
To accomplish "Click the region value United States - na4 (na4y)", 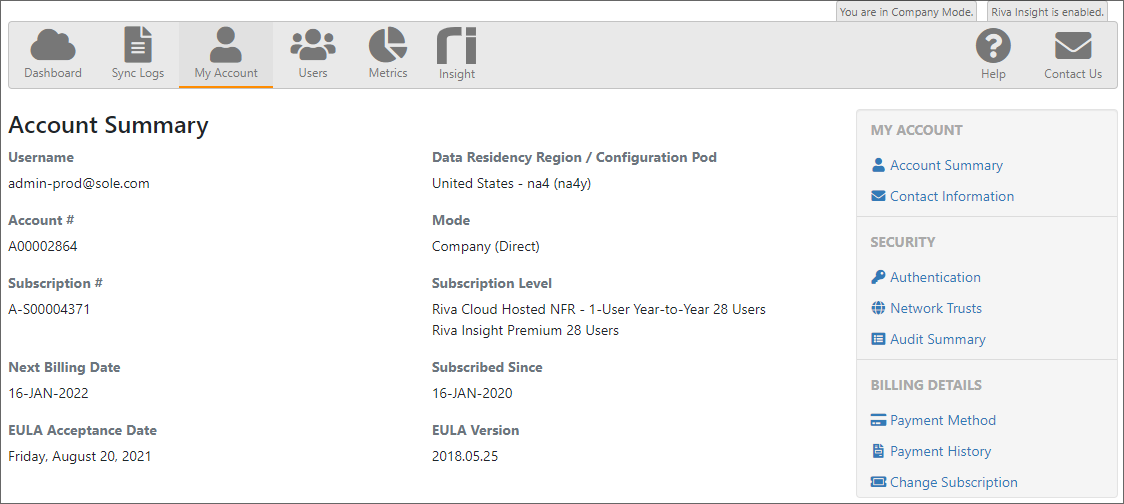I will pos(511,184).
